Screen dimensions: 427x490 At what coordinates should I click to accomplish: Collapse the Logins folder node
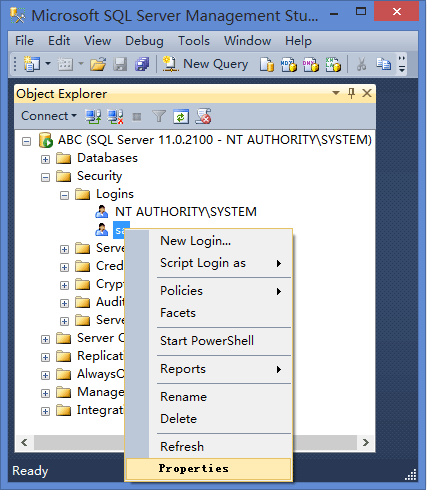coord(64,195)
